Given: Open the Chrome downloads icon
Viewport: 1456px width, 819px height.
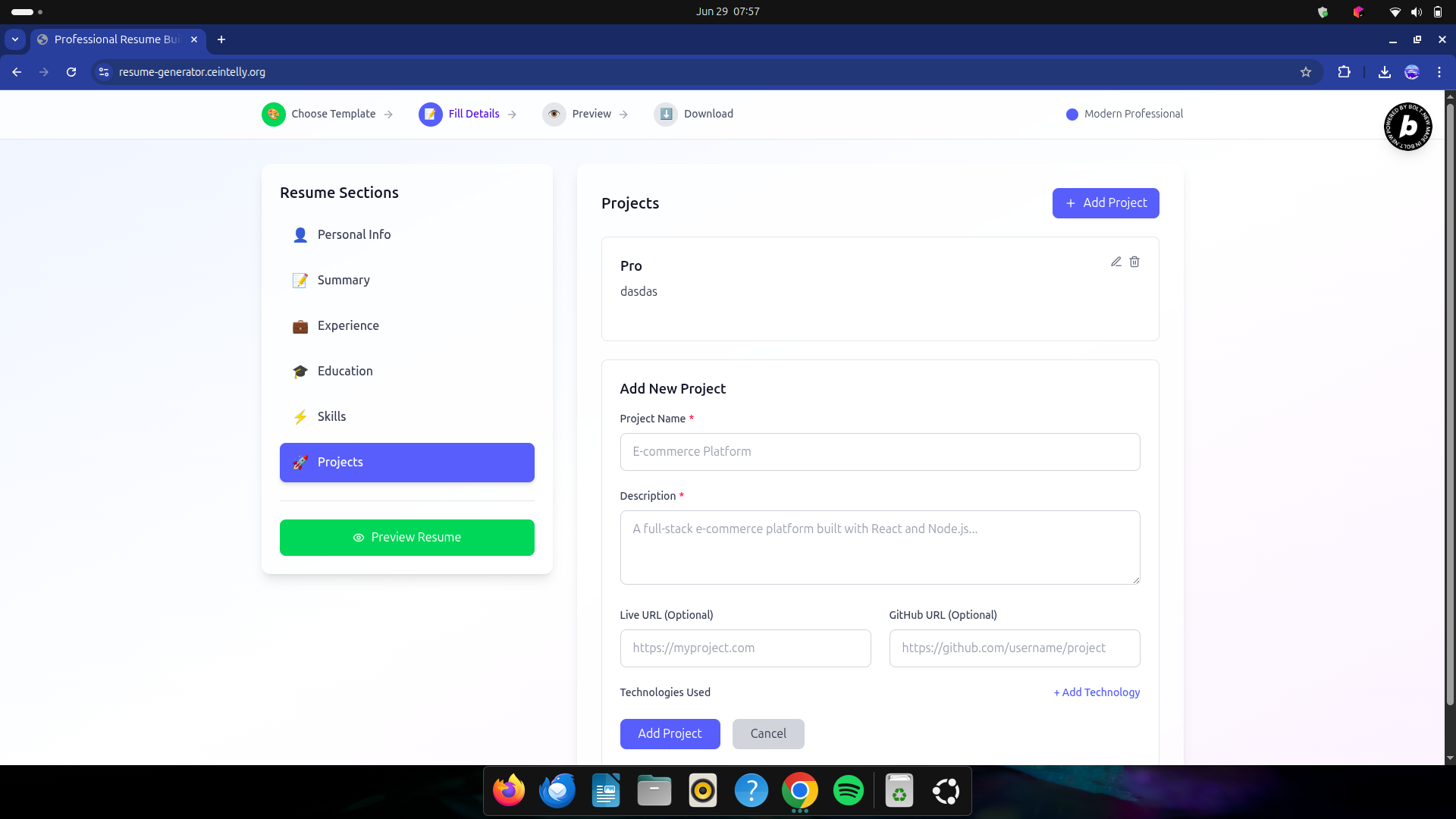Looking at the screenshot, I should pyautogui.click(x=1384, y=72).
